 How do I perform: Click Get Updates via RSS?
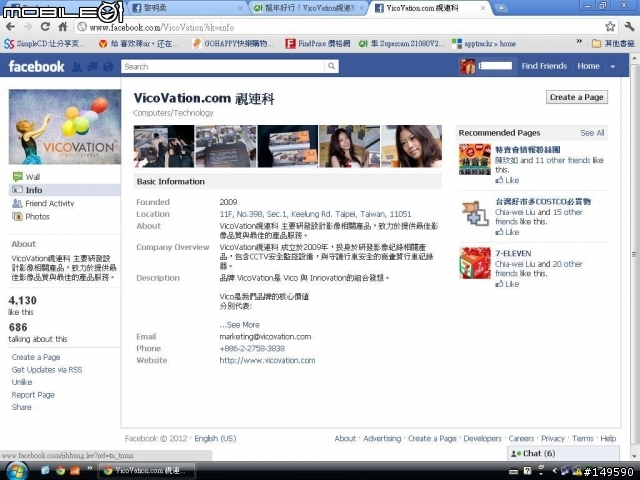(47, 370)
